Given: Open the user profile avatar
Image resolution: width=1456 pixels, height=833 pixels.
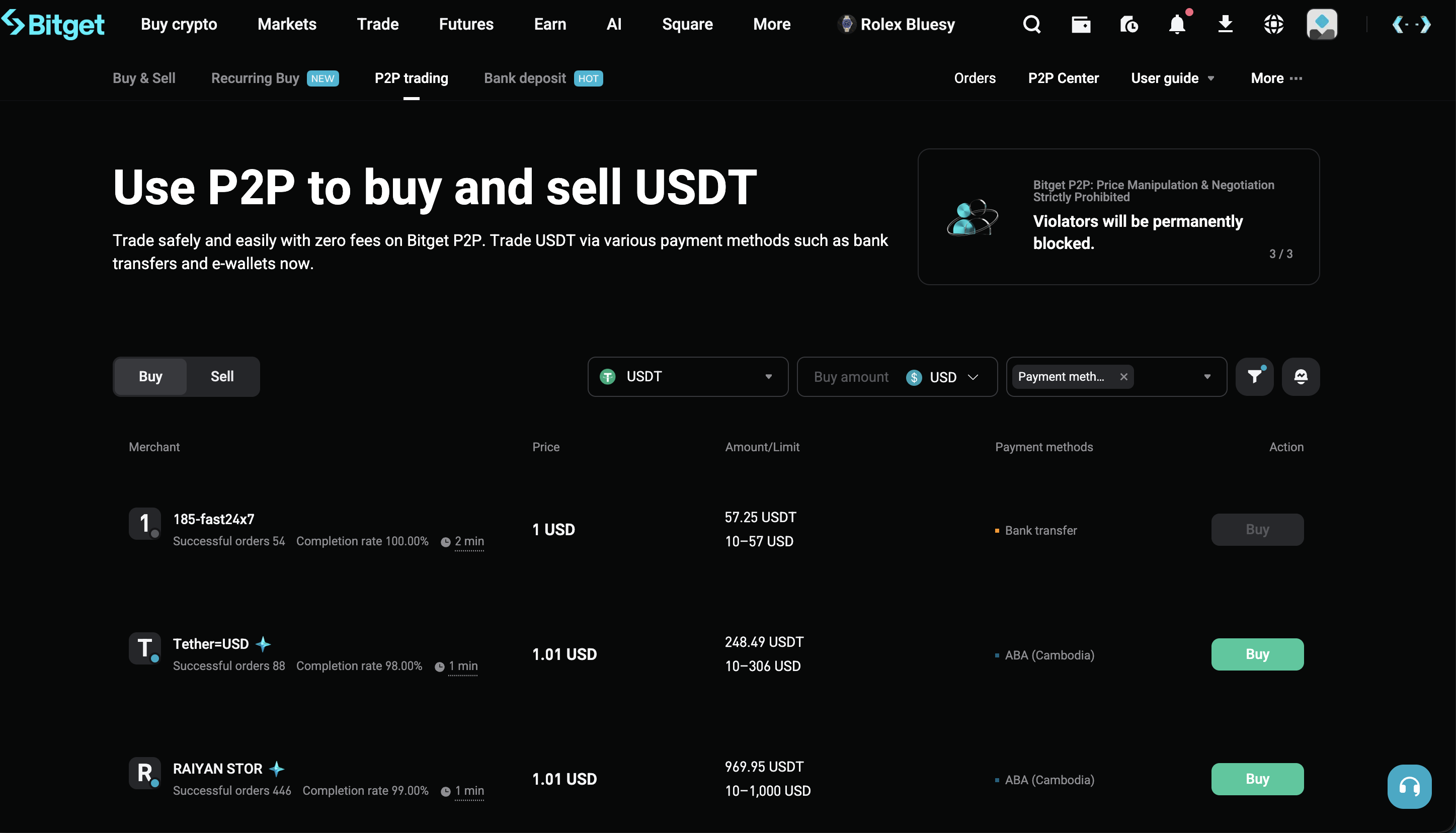Looking at the screenshot, I should [1322, 24].
